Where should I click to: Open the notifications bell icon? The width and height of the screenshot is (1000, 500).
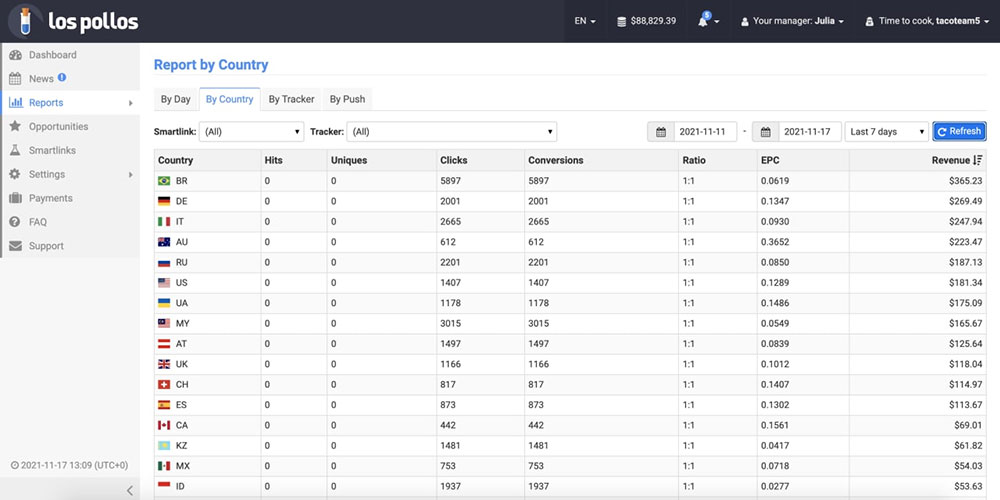(x=704, y=21)
